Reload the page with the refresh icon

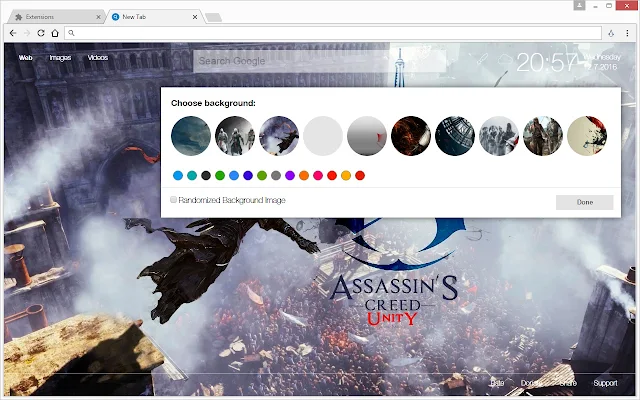click(x=41, y=33)
